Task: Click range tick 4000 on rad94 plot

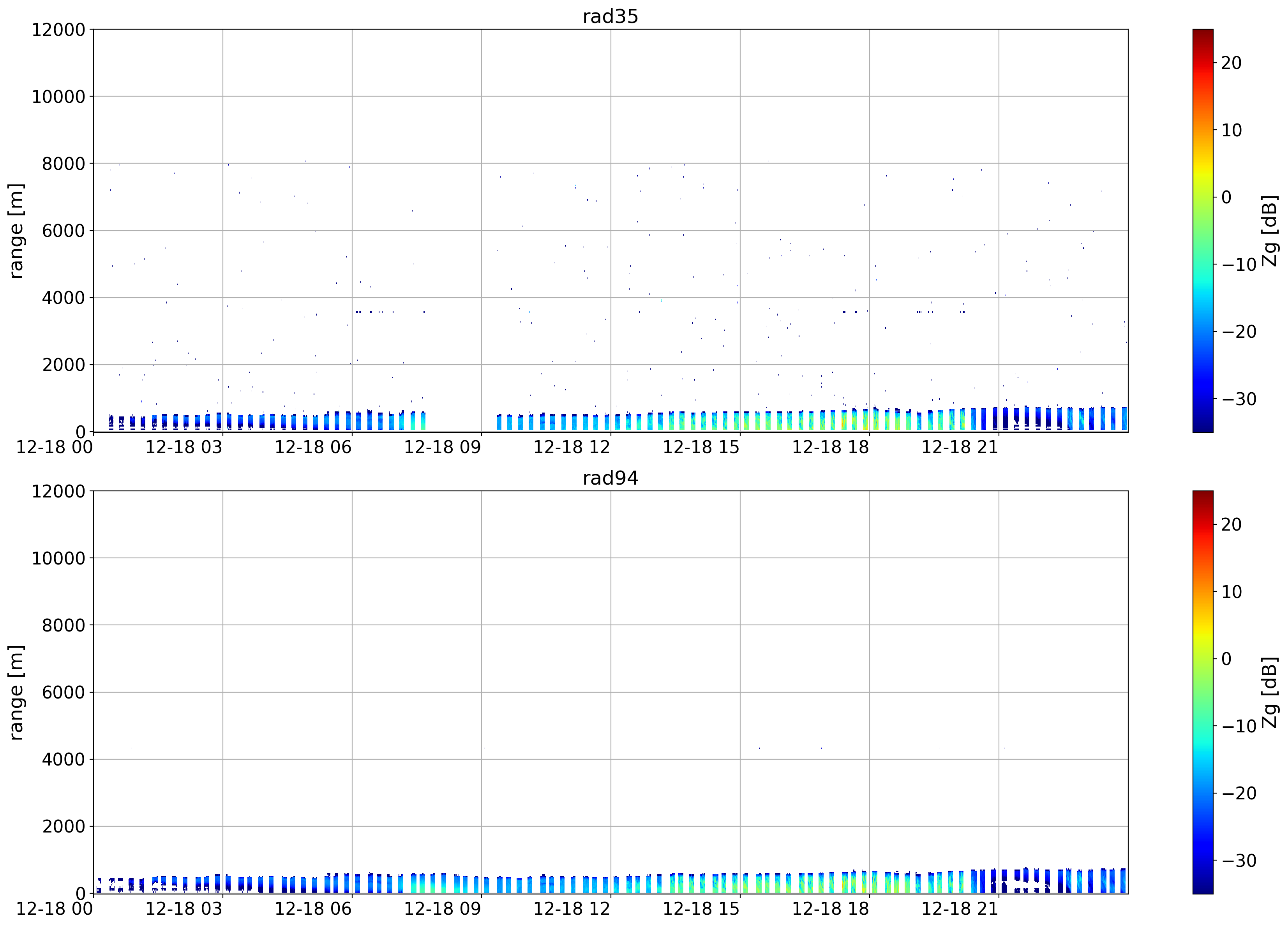Action: (64, 759)
